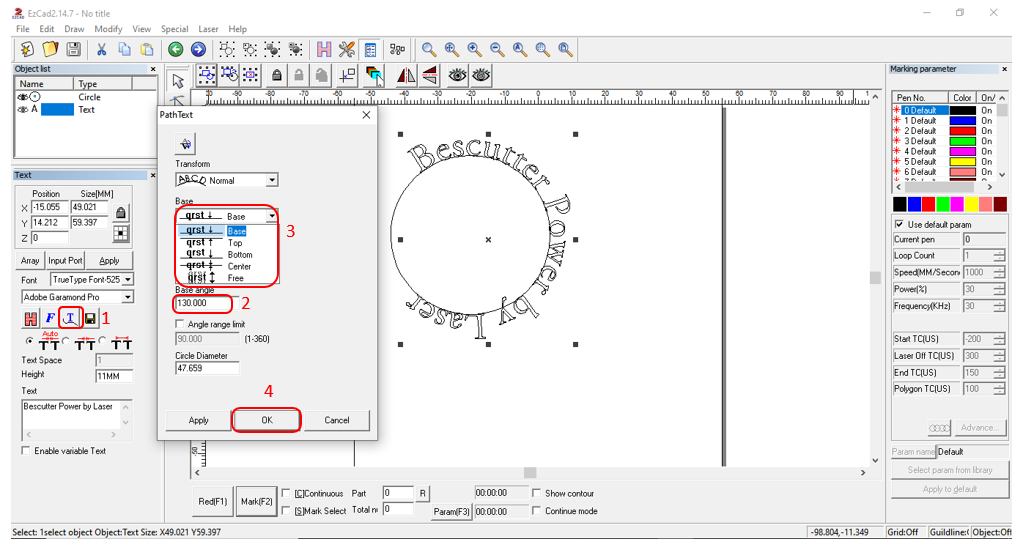Choose the arrow pick tool

pyautogui.click(x=178, y=81)
